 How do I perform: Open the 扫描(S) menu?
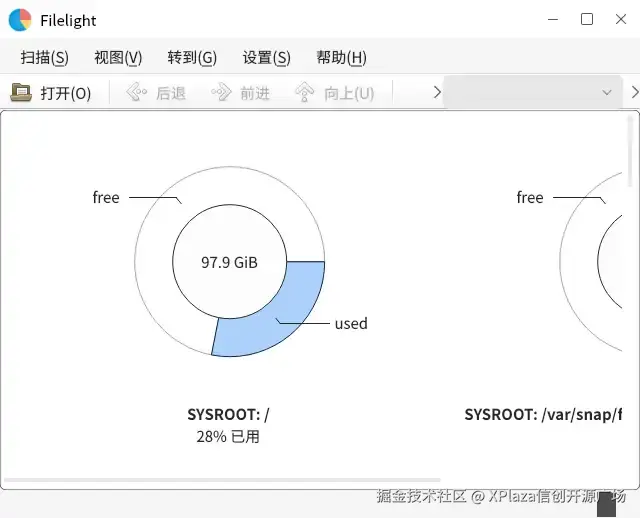(45, 57)
